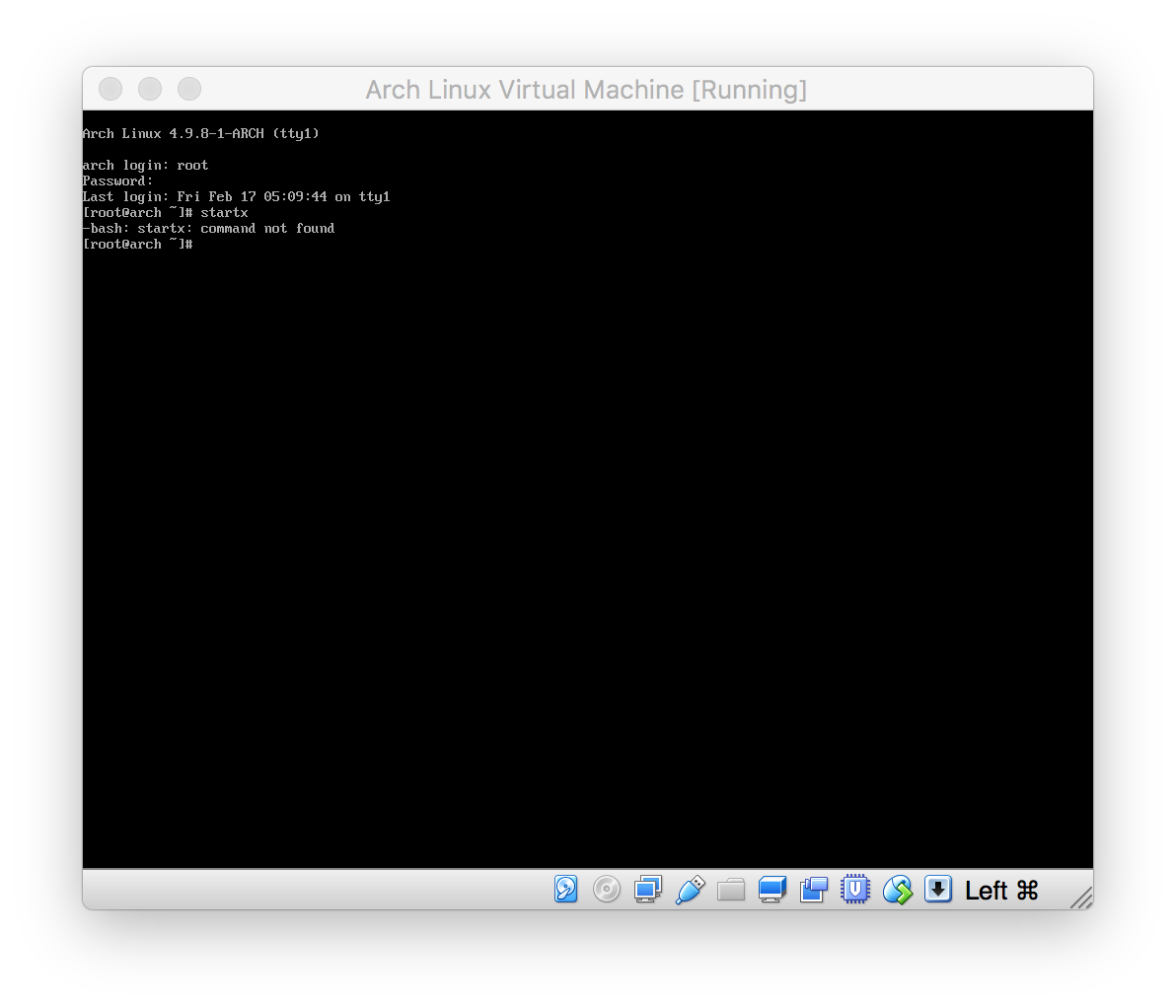
Task: Click the keyboard capture arrow icon
Action: [938, 890]
